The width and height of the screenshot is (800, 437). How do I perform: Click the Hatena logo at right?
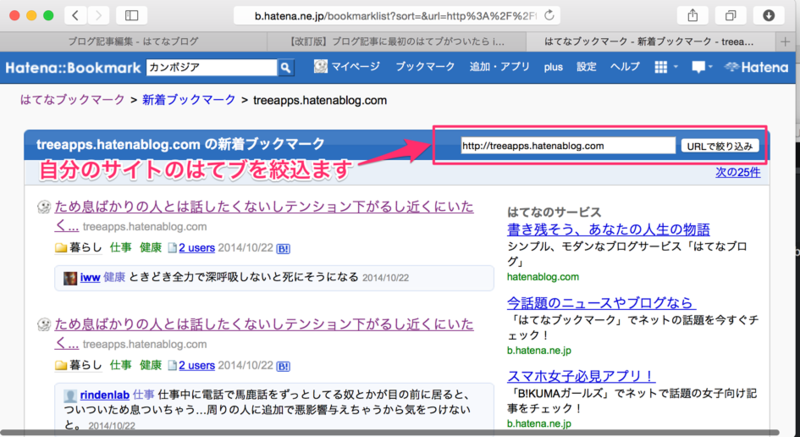pyautogui.click(x=756, y=67)
